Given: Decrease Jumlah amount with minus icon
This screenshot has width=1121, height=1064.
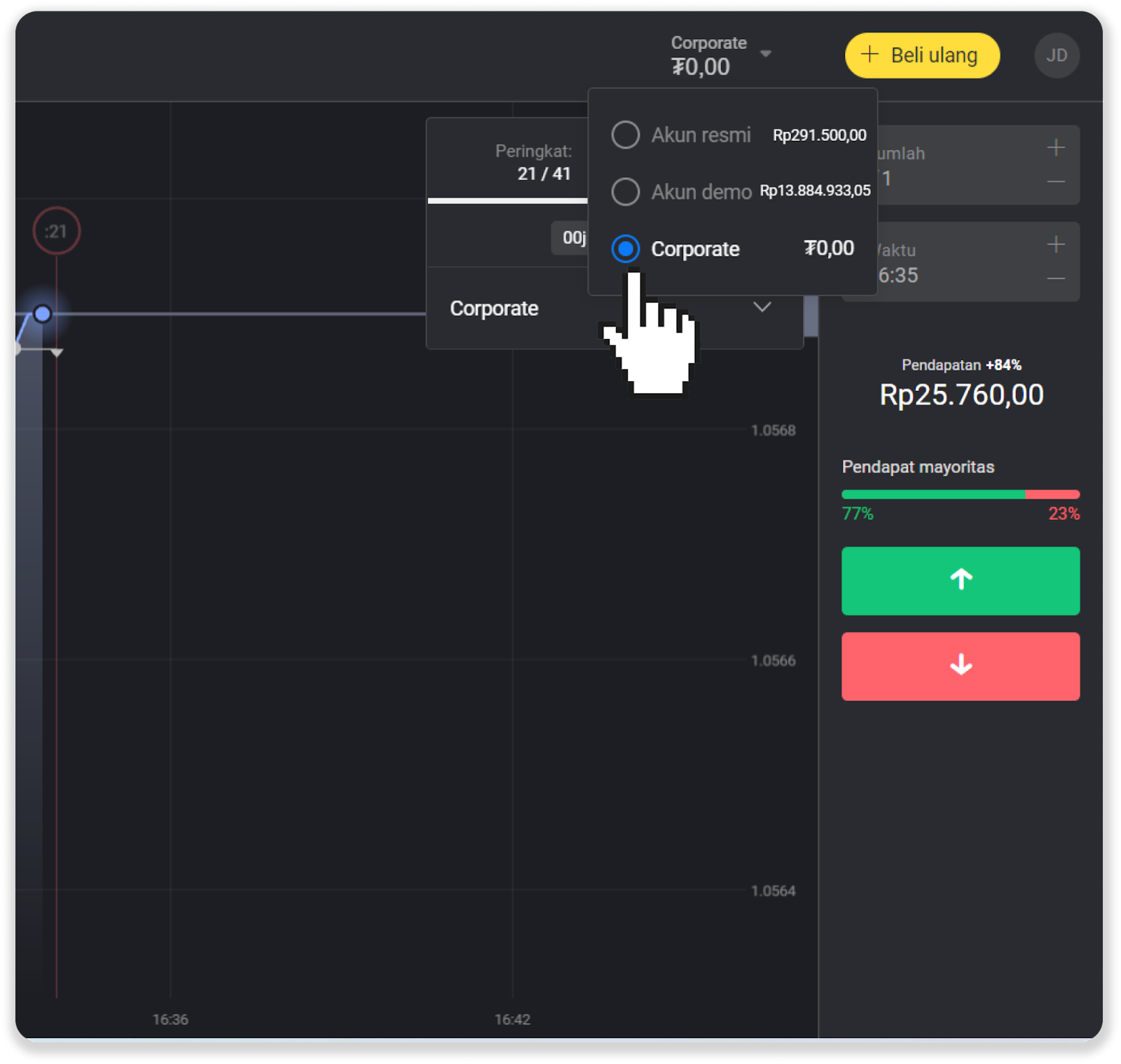Looking at the screenshot, I should [x=1055, y=182].
